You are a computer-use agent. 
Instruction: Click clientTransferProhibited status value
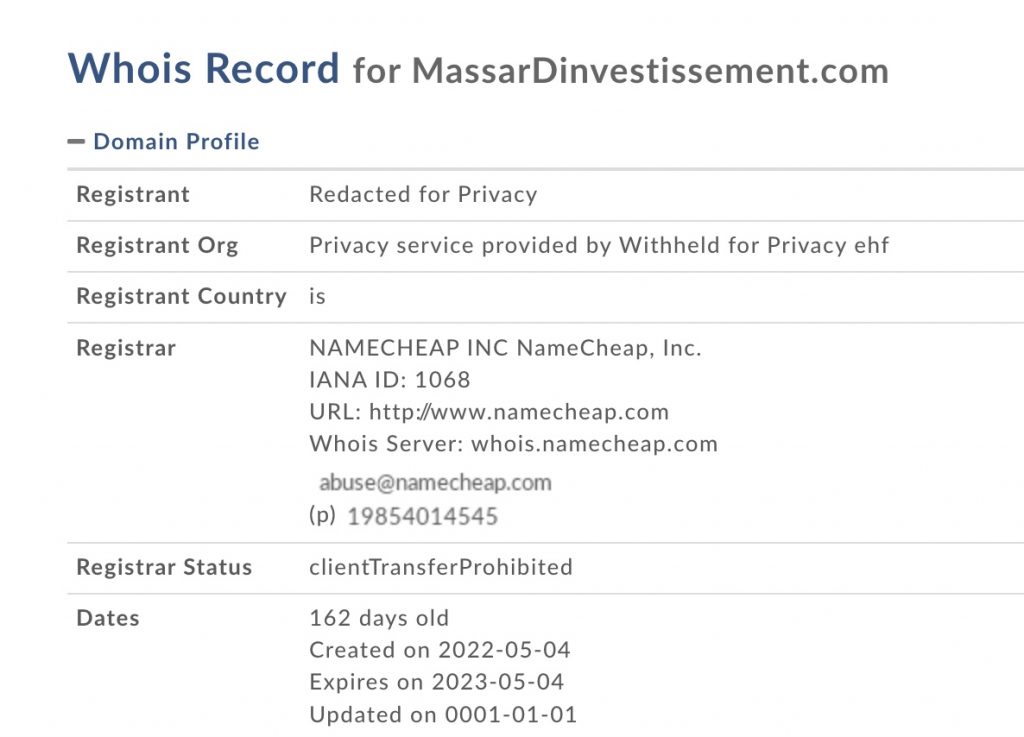click(x=441, y=567)
